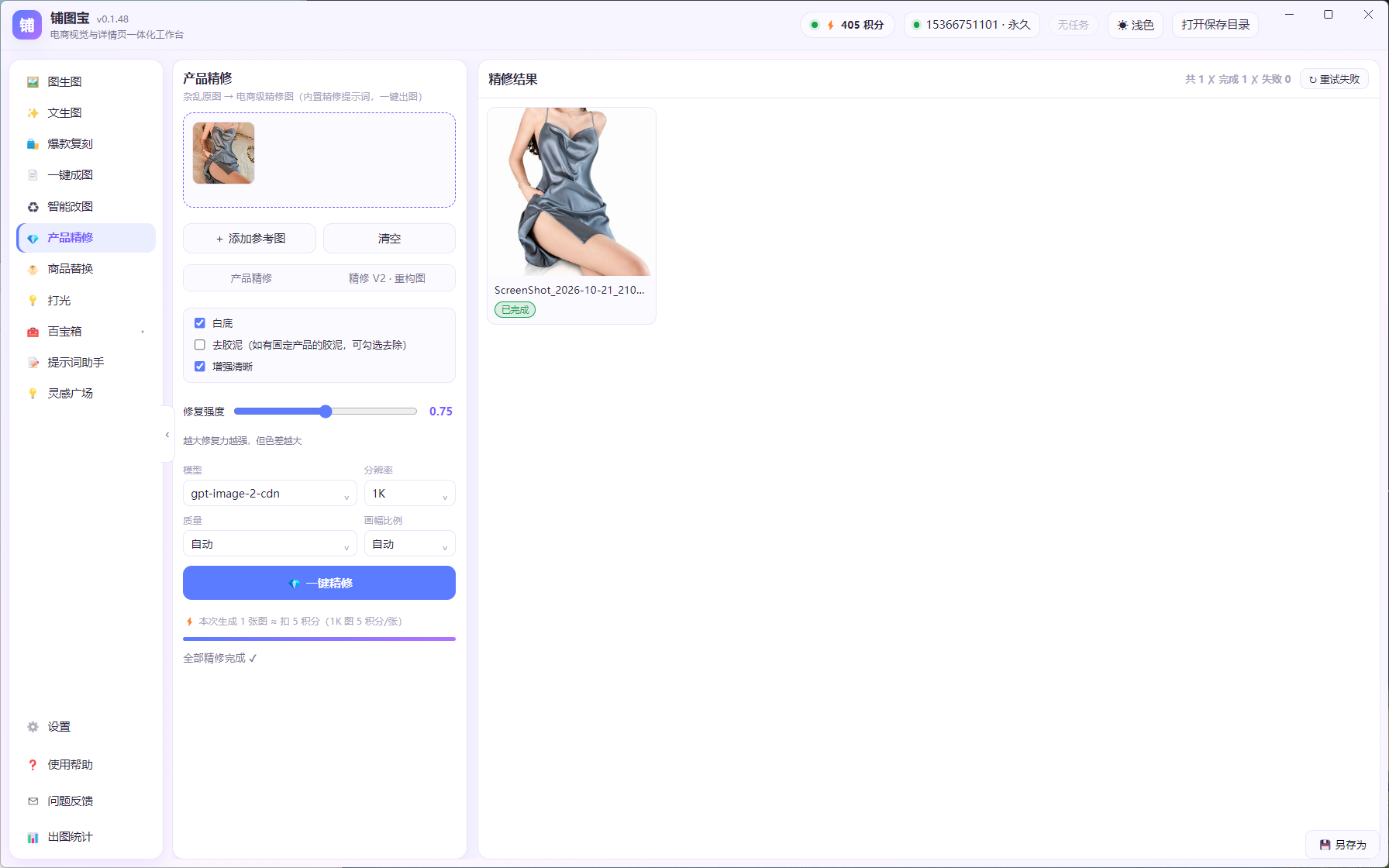Click the retouched result image thumbnail
This screenshot has width=1389, height=868.
pyautogui.click(x=571, y=192)
